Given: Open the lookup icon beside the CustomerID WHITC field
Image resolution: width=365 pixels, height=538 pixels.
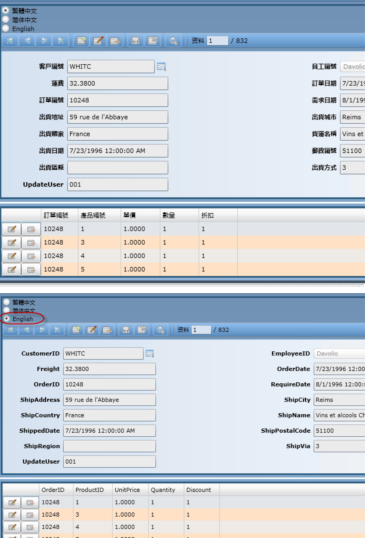Looking at the screenshot, I should pyautogui.click(x=150, y=353).
